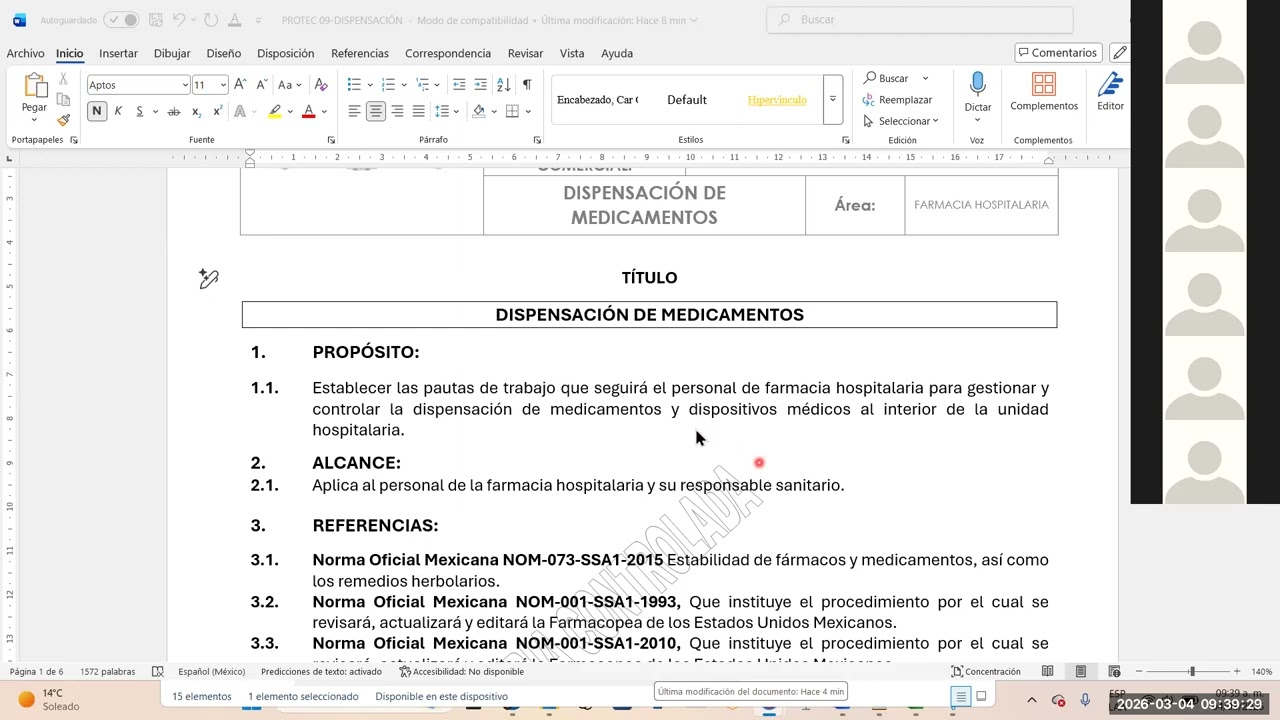Click the decrease font size icon
Viewport: 1280px width, 720px height.
261,85
